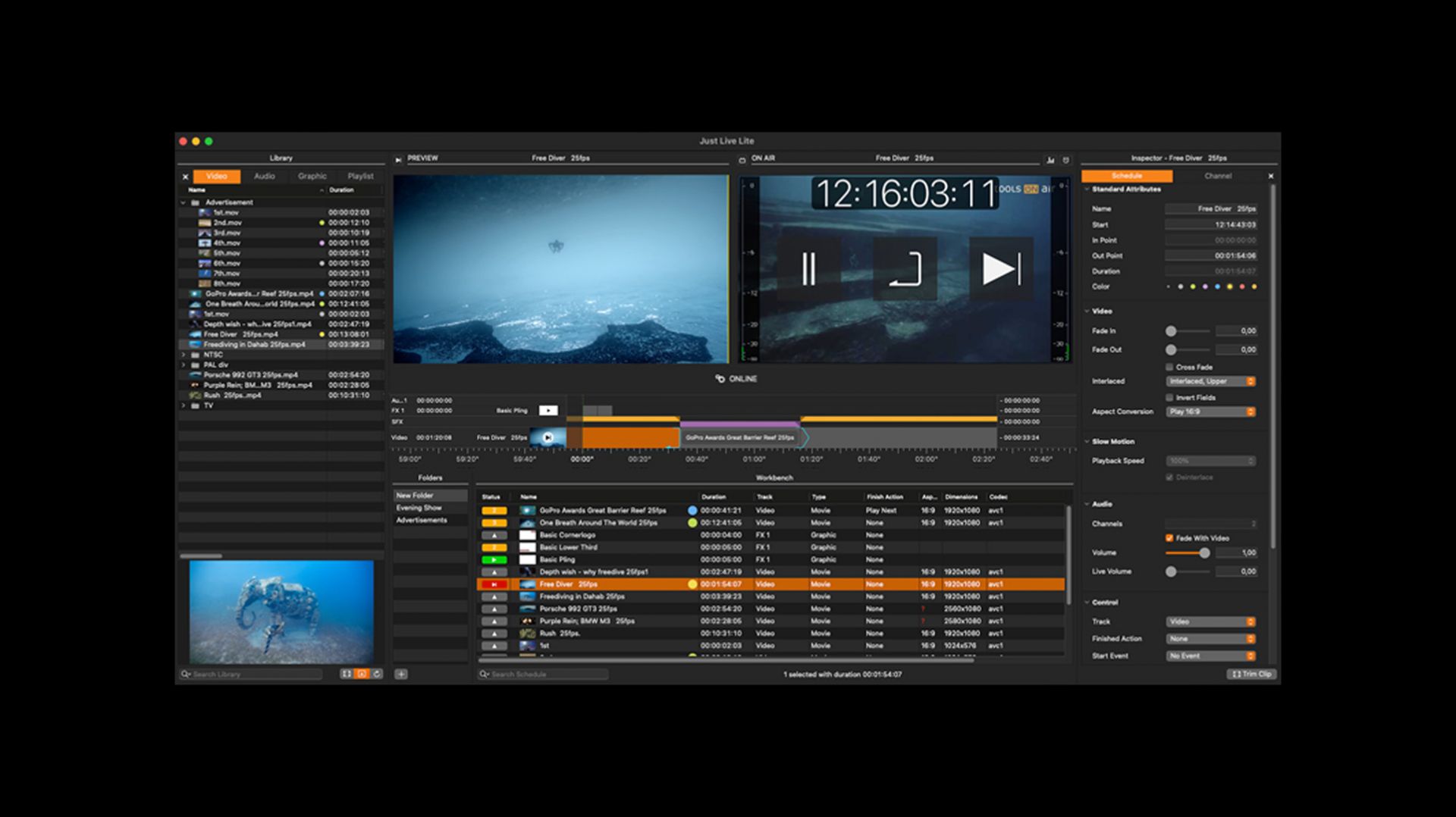The height and width of the screenshot is (817, 1456).
Task: Open the Aspect Conversion dropdown
Action: (x=1210, y=412)
